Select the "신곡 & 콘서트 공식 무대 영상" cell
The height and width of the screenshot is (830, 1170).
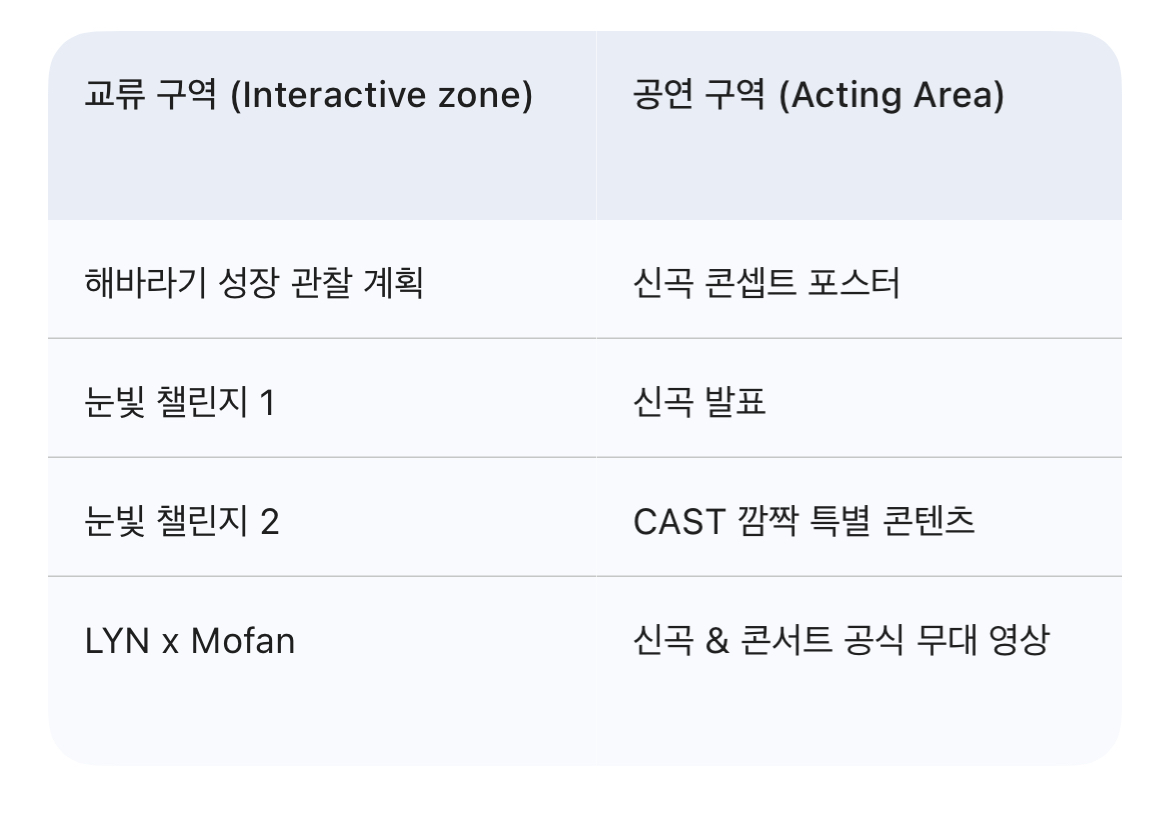(841, 640)
